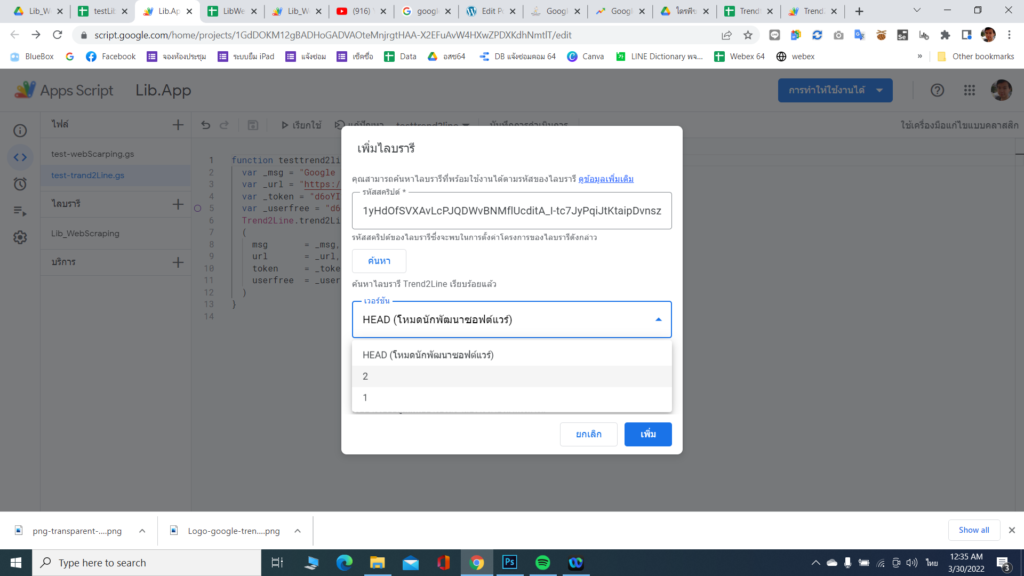Open Spotify from taskbar
This screenshot has height=576, width=1024.
[x=543, y=562]
